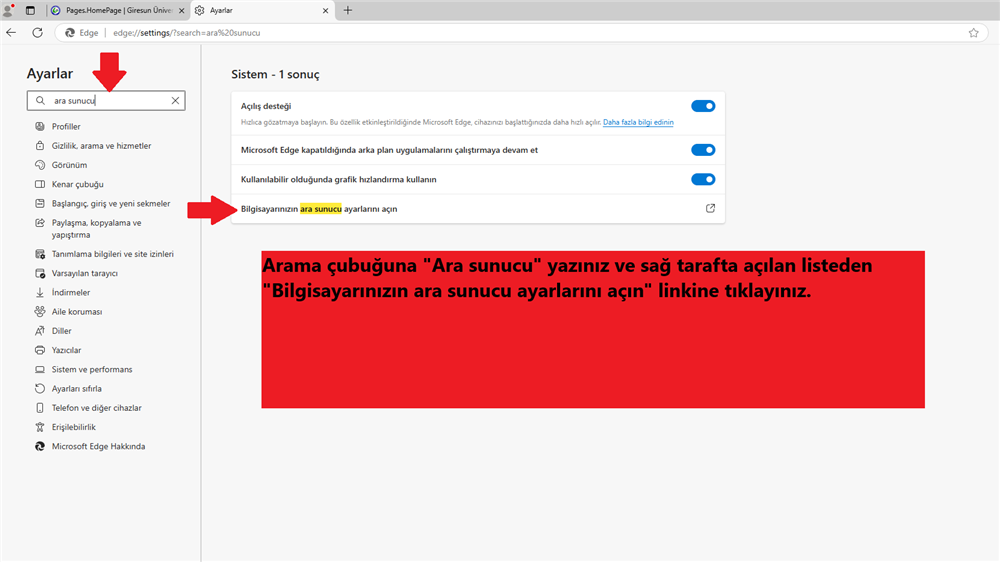Click the browser back arrow icon
1000x562 pixels.
[11, 32]
